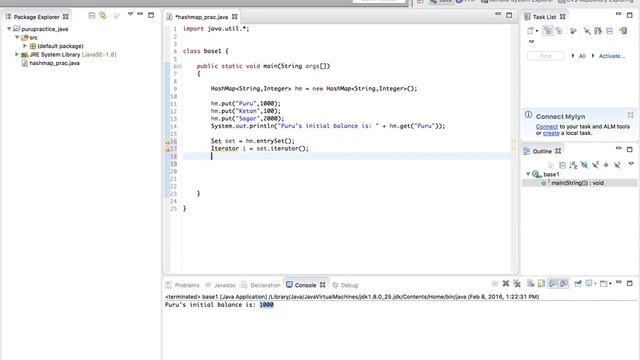Click the Connect link in Connect Mylyn
Viewport: 640px width, 360px height.
click(x=547, y=127)
